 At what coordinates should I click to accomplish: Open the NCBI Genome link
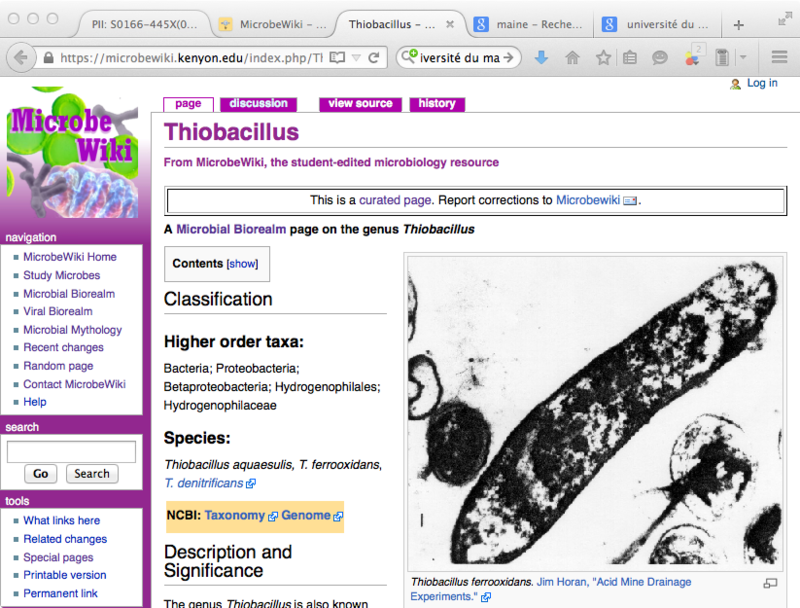coord(306,515)
